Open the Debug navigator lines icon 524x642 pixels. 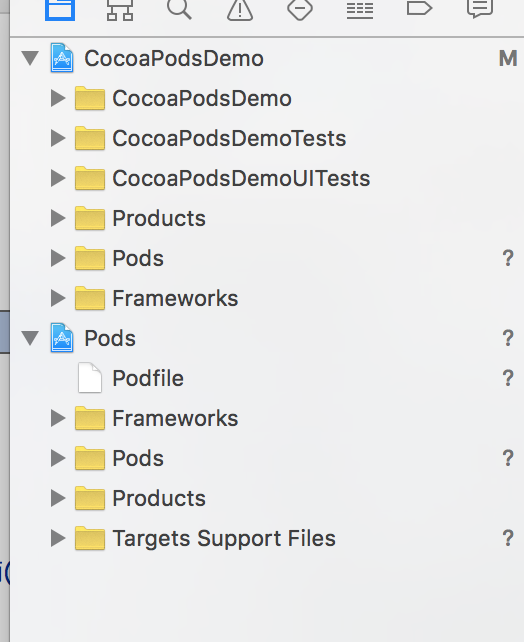360,10
